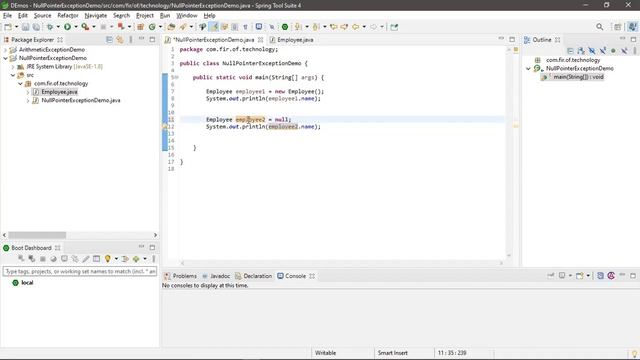The width and height of the screenshot is (640, 360).
Task: Collapse the com.fir.of.technology package in explorer
Action: (20, 83)
